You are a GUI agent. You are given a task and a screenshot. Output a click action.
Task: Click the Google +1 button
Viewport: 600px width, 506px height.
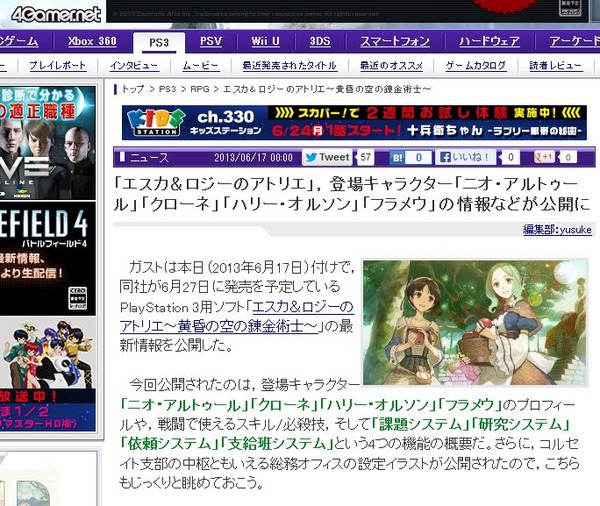(545, 157)
